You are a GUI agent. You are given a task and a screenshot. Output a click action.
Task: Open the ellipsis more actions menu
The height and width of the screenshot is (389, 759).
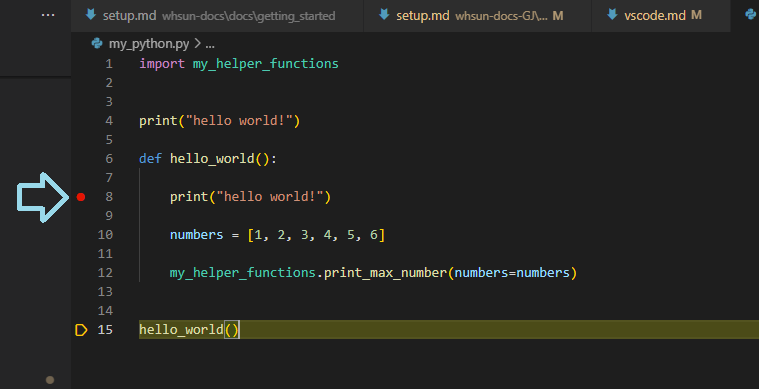click(x=48, y=15)
